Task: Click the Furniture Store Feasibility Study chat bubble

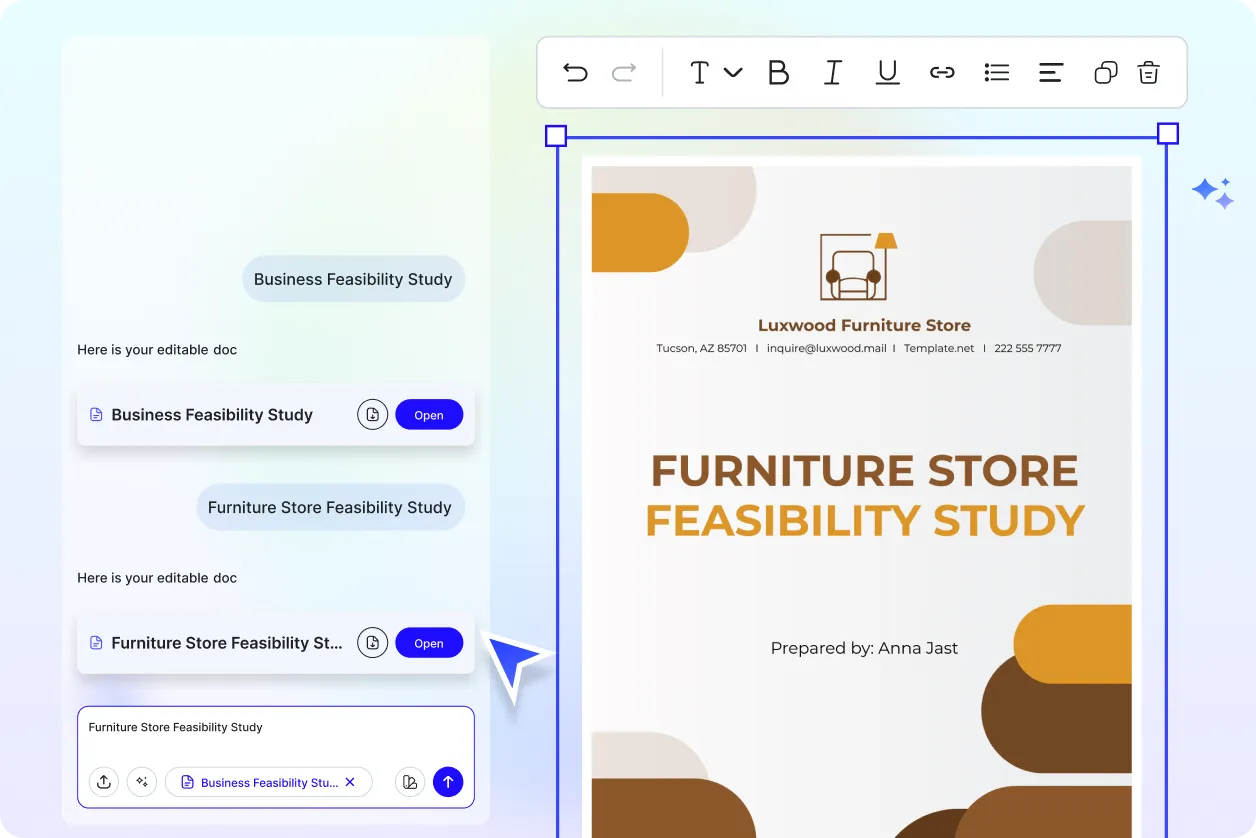Action: click(x=330, y=507)
